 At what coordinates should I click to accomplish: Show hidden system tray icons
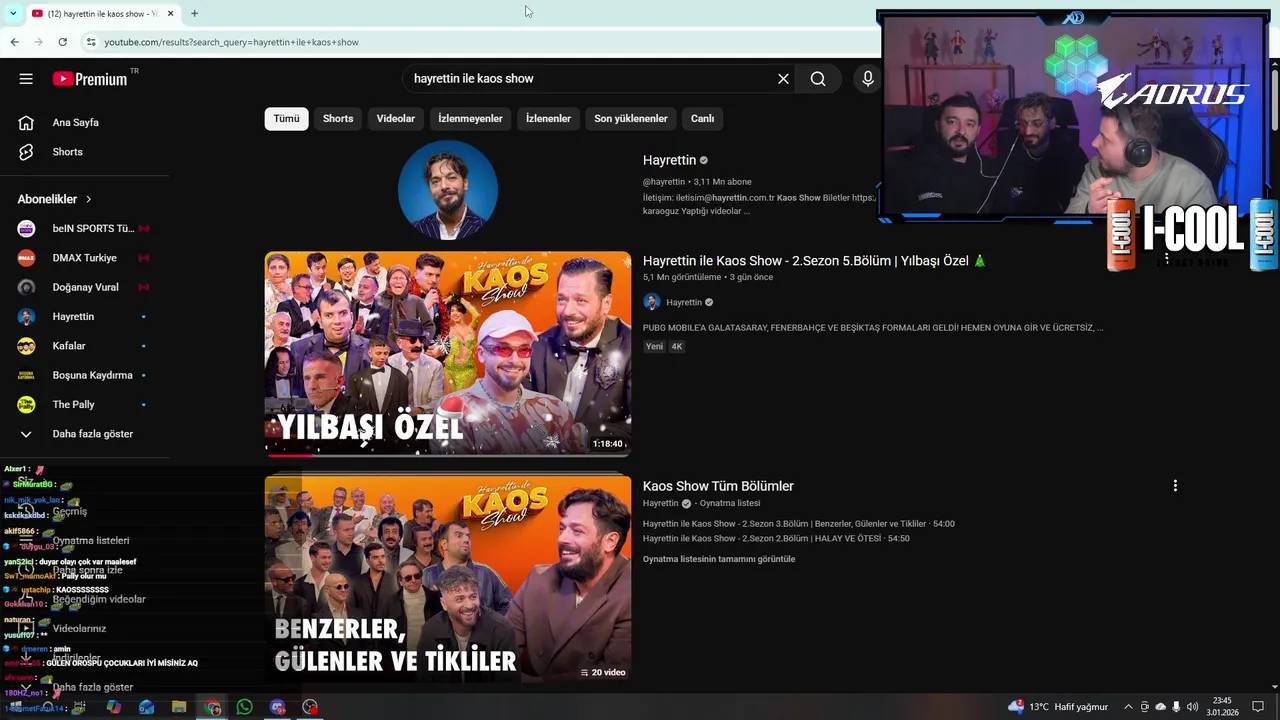click(x=1128, y=707)
